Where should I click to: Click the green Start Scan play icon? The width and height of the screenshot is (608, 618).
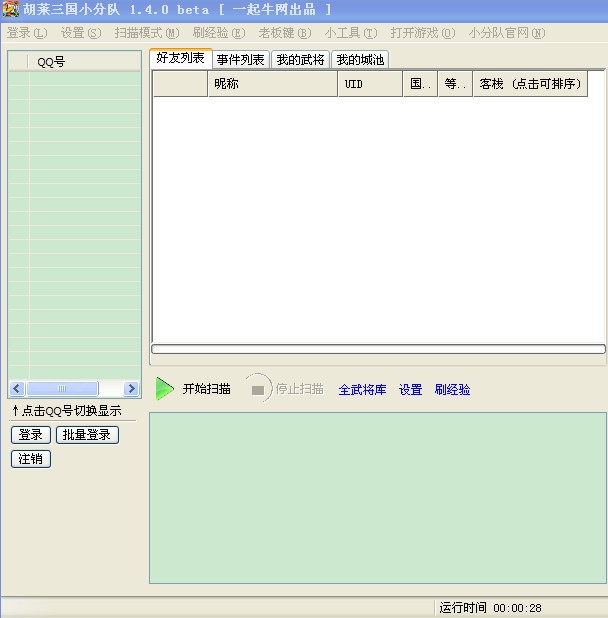tap(164, 389)
